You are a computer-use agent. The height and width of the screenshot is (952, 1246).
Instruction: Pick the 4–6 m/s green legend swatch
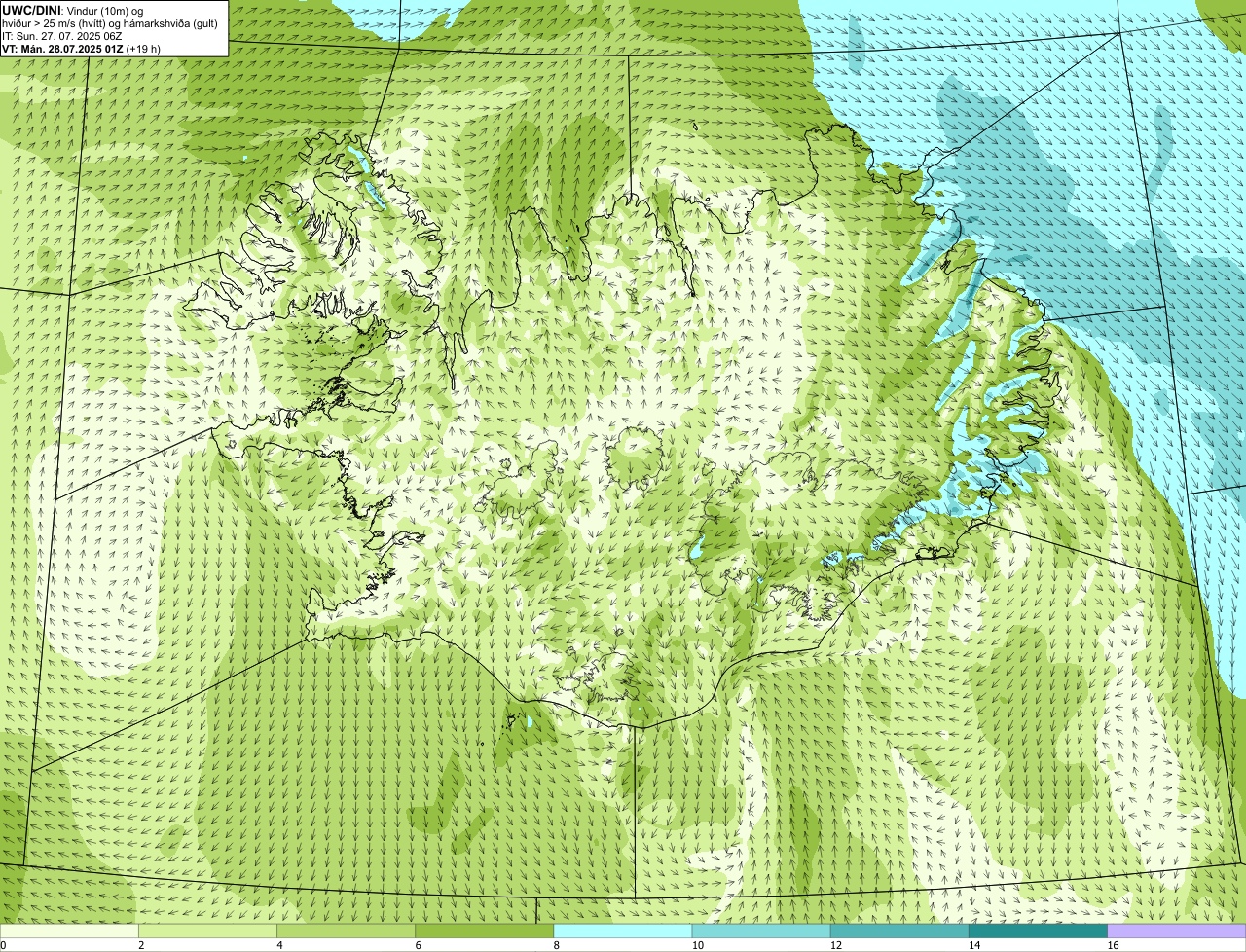(347, 932)
